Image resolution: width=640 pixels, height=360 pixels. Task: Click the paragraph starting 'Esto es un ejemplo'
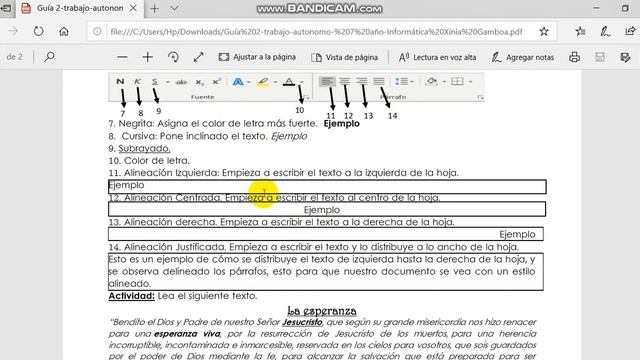click(x=322, y=271)
